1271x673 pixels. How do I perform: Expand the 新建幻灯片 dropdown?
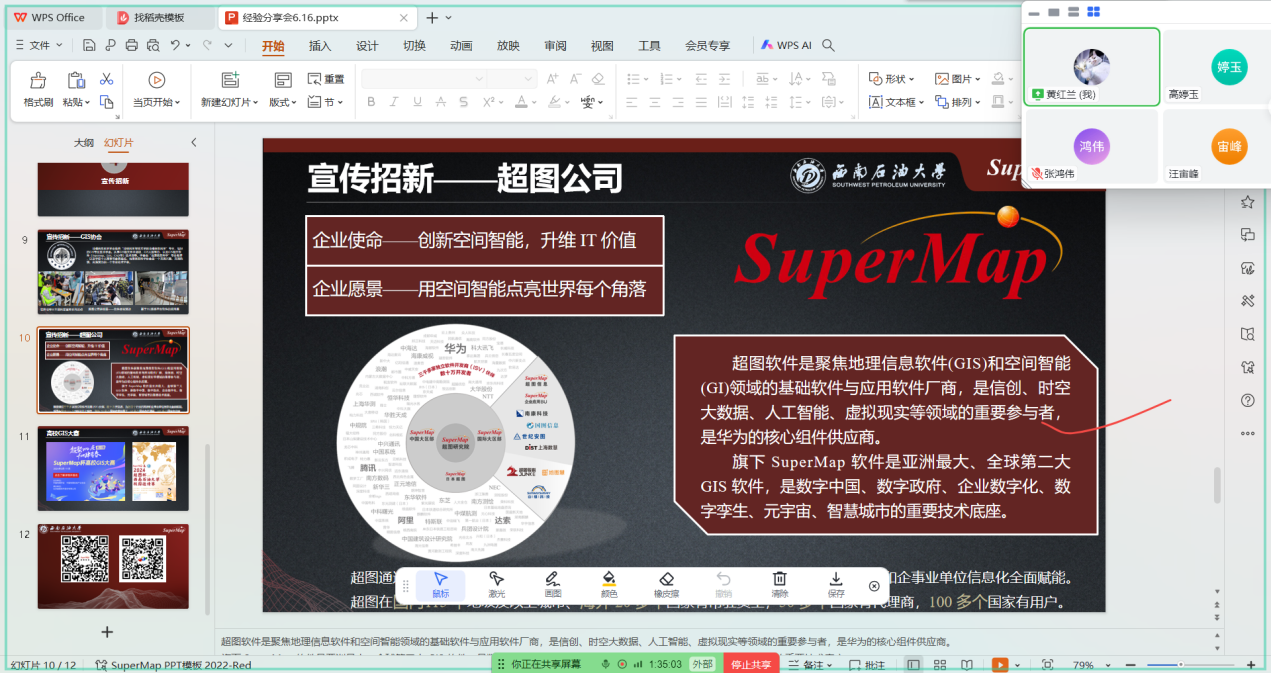(230, 102)
